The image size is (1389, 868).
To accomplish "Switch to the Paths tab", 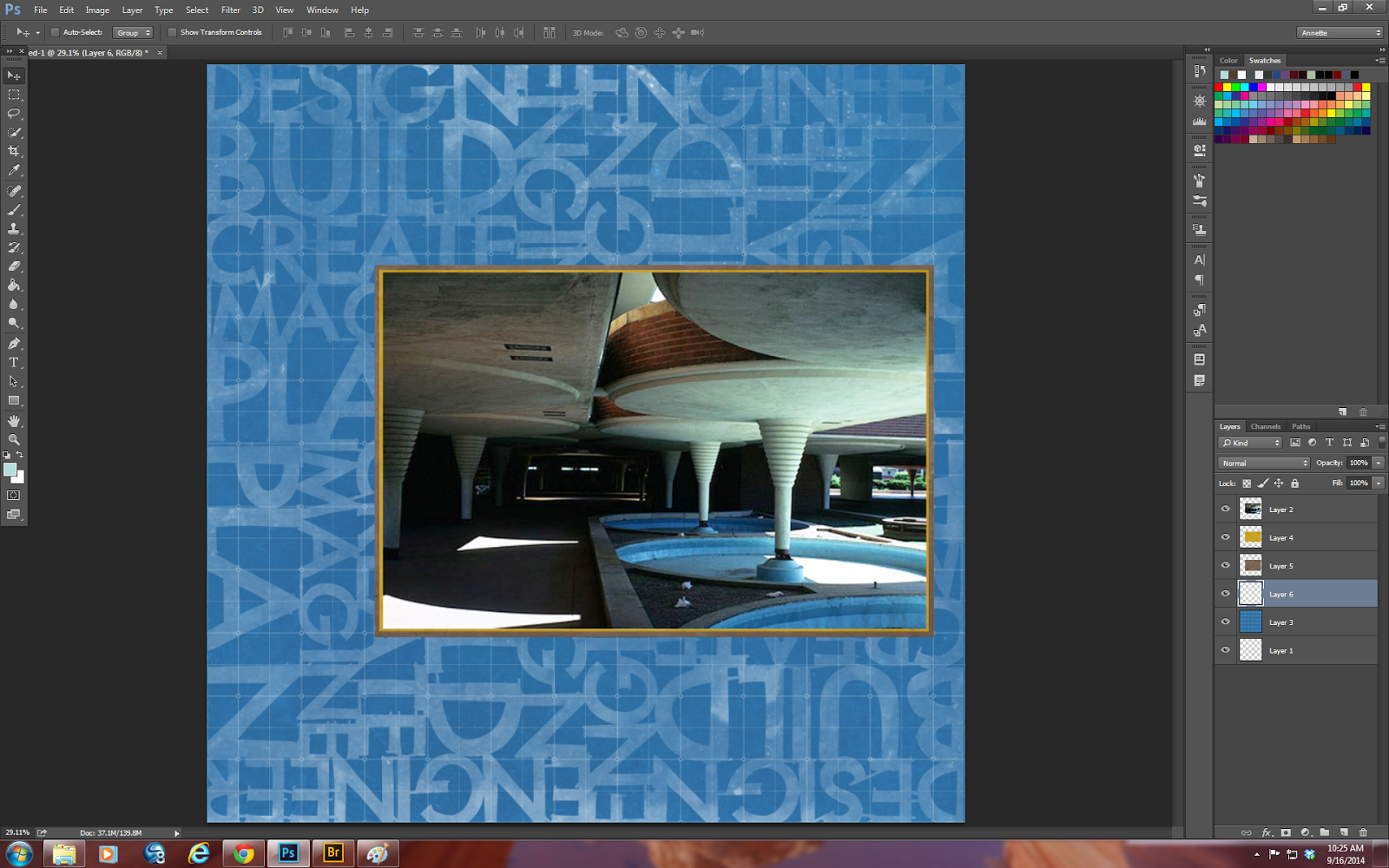I will 1300,426.
